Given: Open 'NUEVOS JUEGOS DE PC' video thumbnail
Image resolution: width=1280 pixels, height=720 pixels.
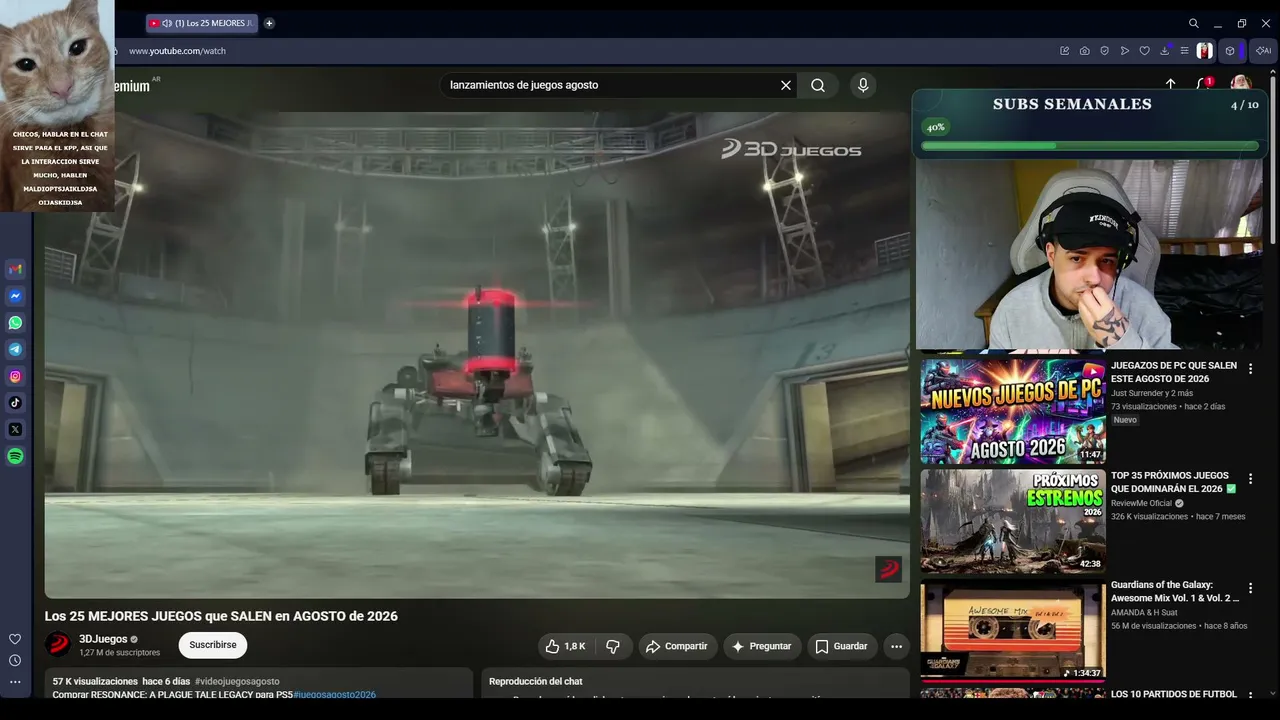Looking at the screenshot, I should tap(1013, 411).
